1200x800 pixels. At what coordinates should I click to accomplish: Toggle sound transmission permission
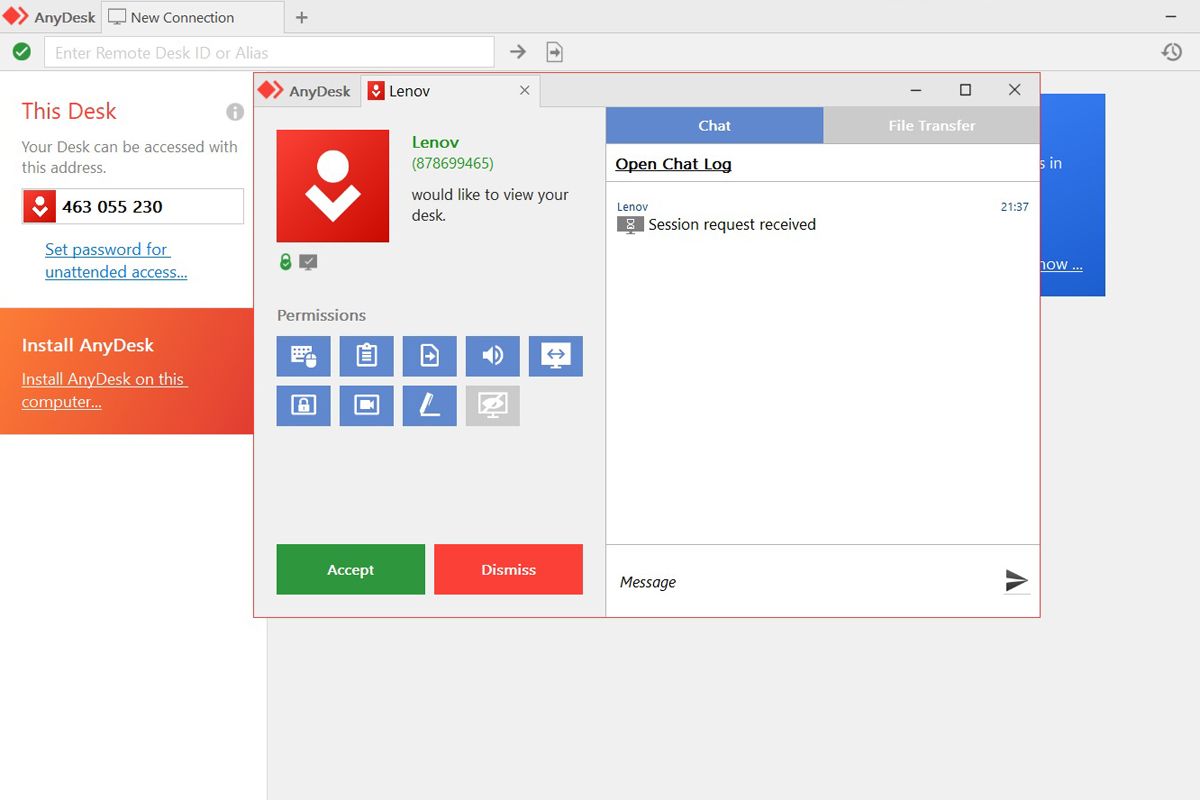click(x=492, y=356)
